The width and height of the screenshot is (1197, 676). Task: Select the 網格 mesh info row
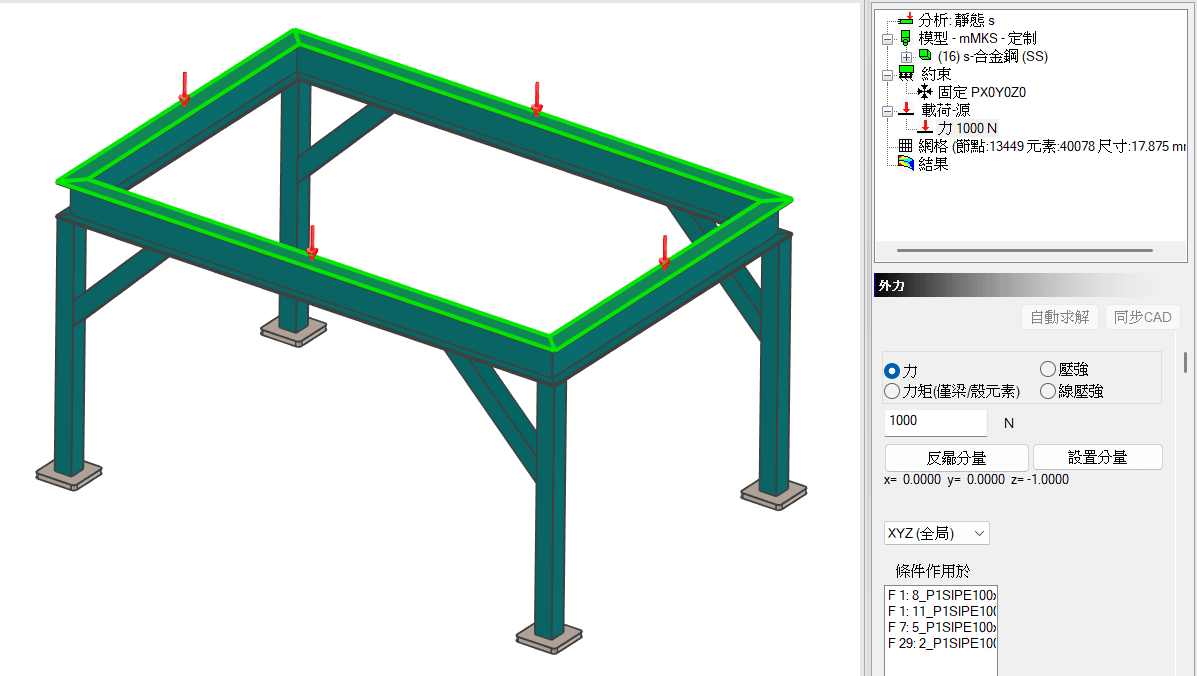1052,146
